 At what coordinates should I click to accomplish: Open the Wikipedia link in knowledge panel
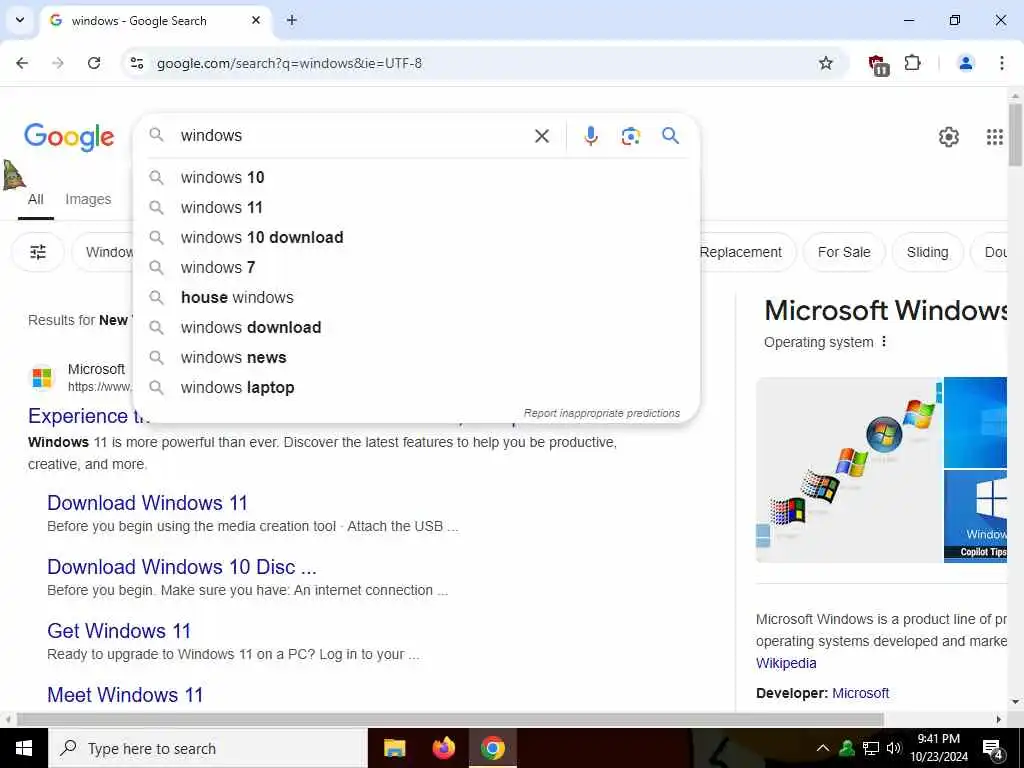point(786,664)
